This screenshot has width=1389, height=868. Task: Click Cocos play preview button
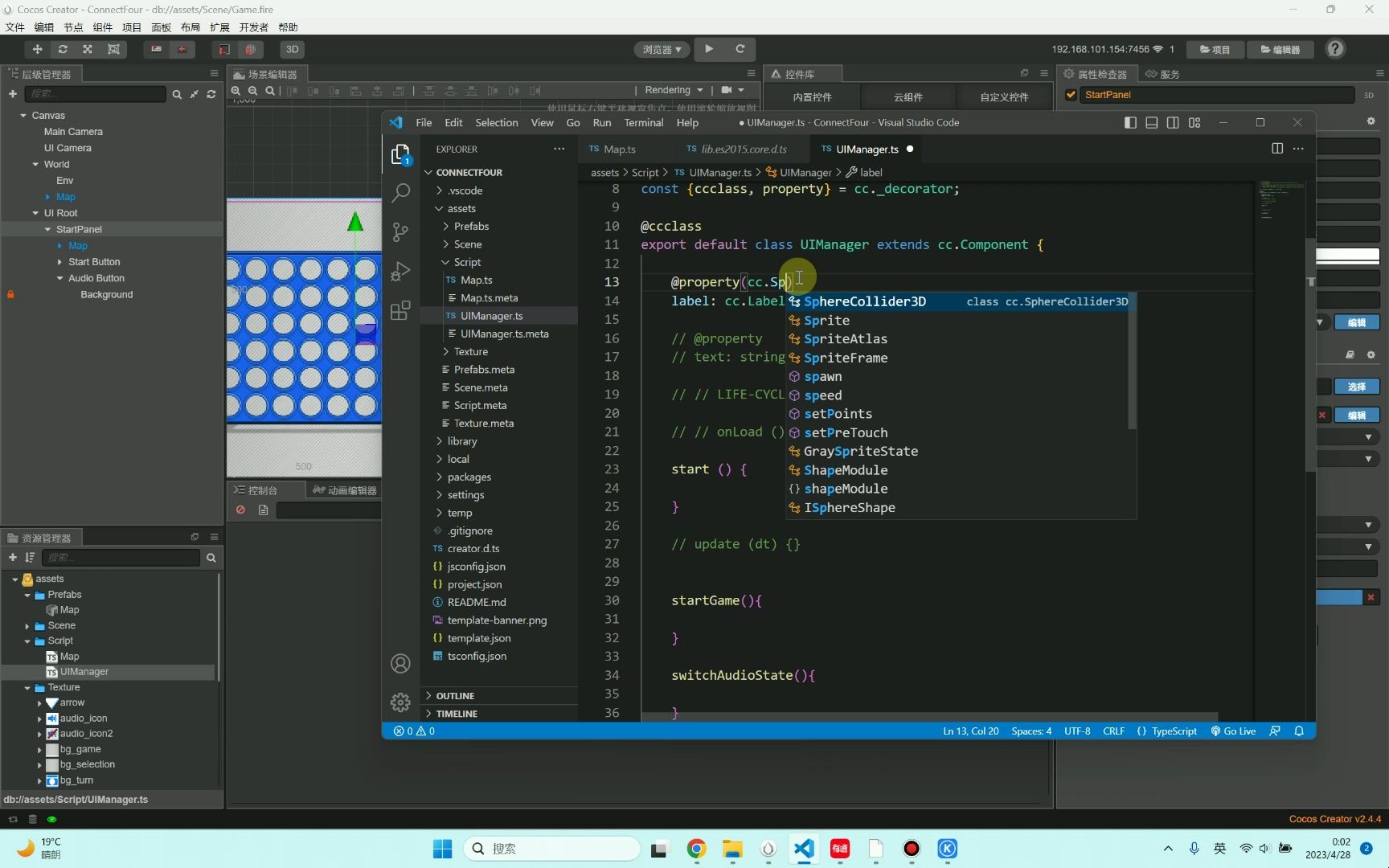(709, 49)
